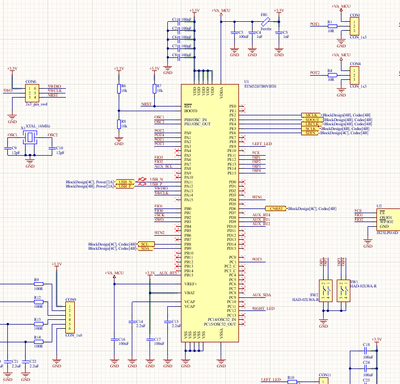Select resistor R4 on POT2 line
Image resolution: width=400 pixels, height=384 pixels.
[x=332, y=75]
